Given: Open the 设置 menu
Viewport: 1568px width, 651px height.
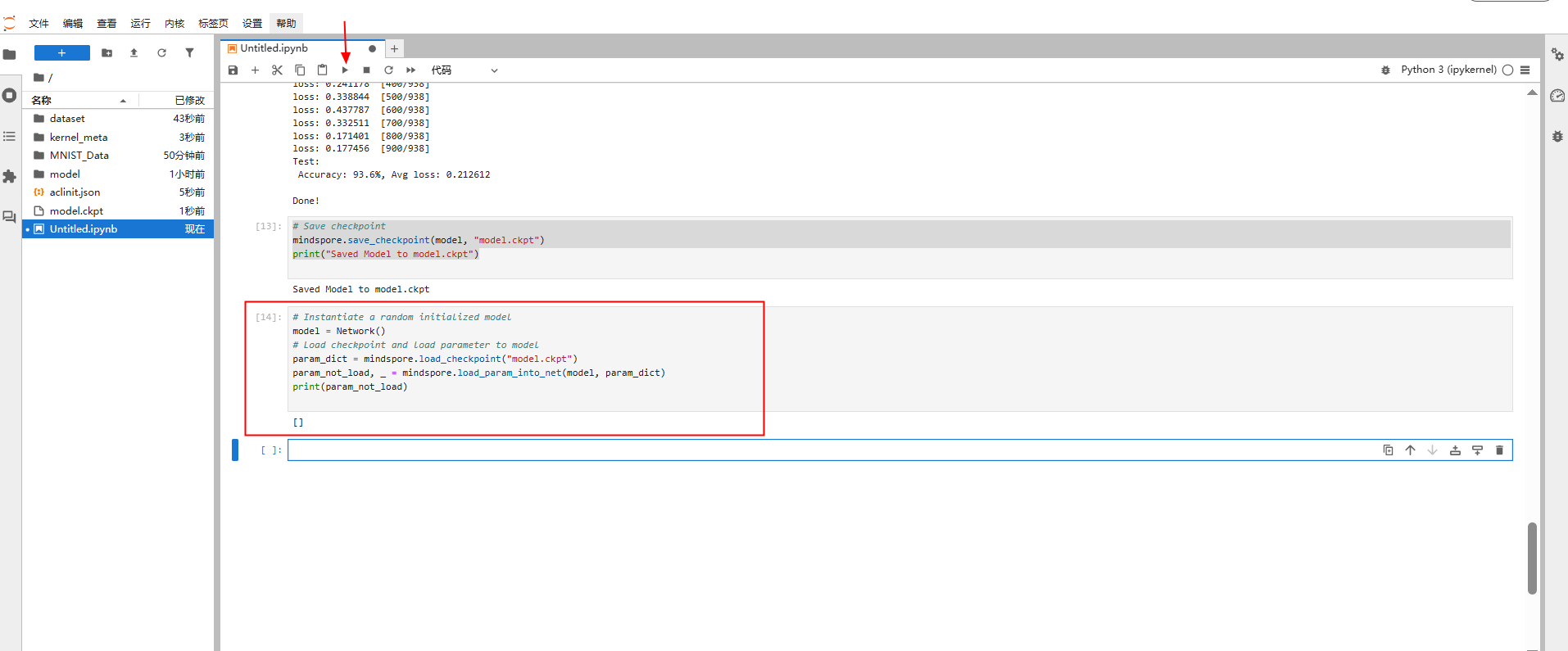Looking at the screenshot, I should point(252,24).
